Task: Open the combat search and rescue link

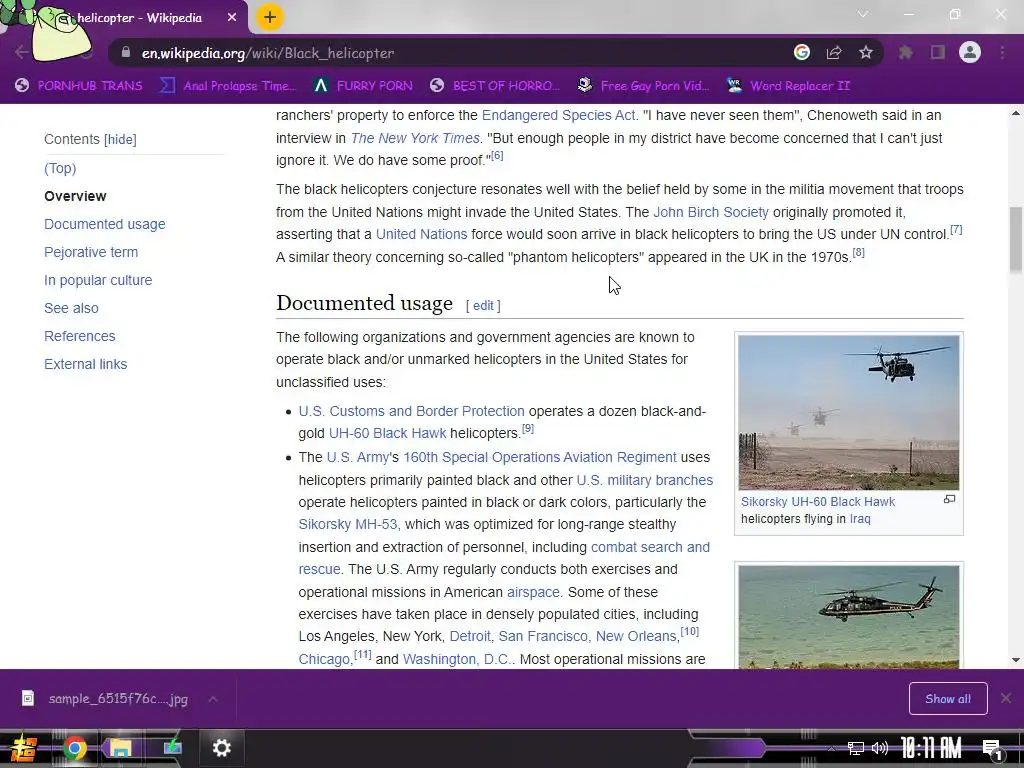Action: coord(650,547)
